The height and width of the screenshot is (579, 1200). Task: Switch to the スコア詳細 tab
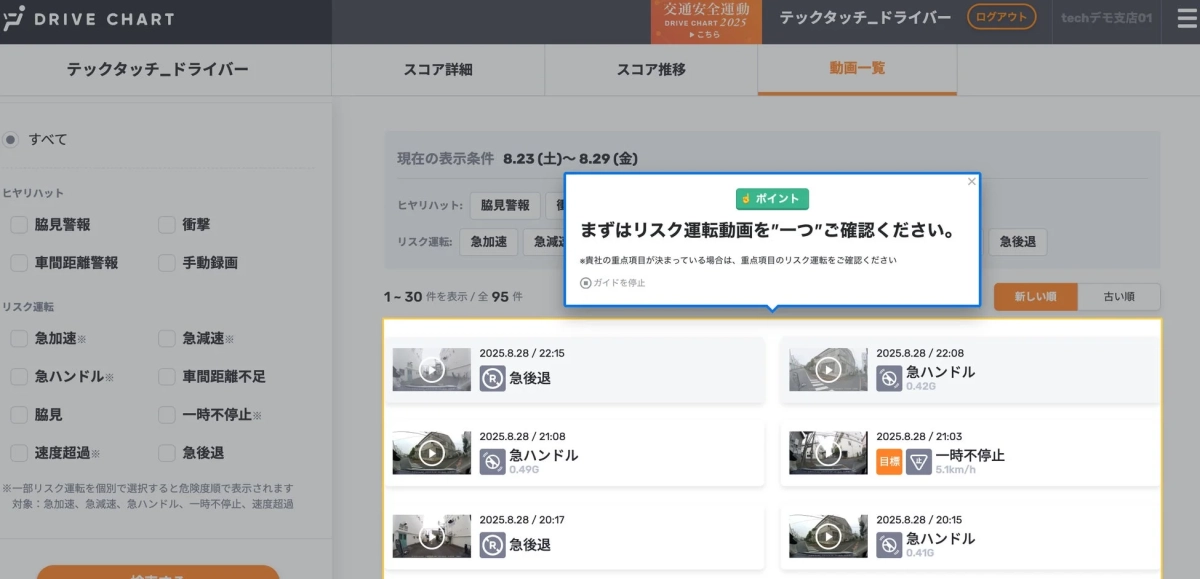point(437,71)
